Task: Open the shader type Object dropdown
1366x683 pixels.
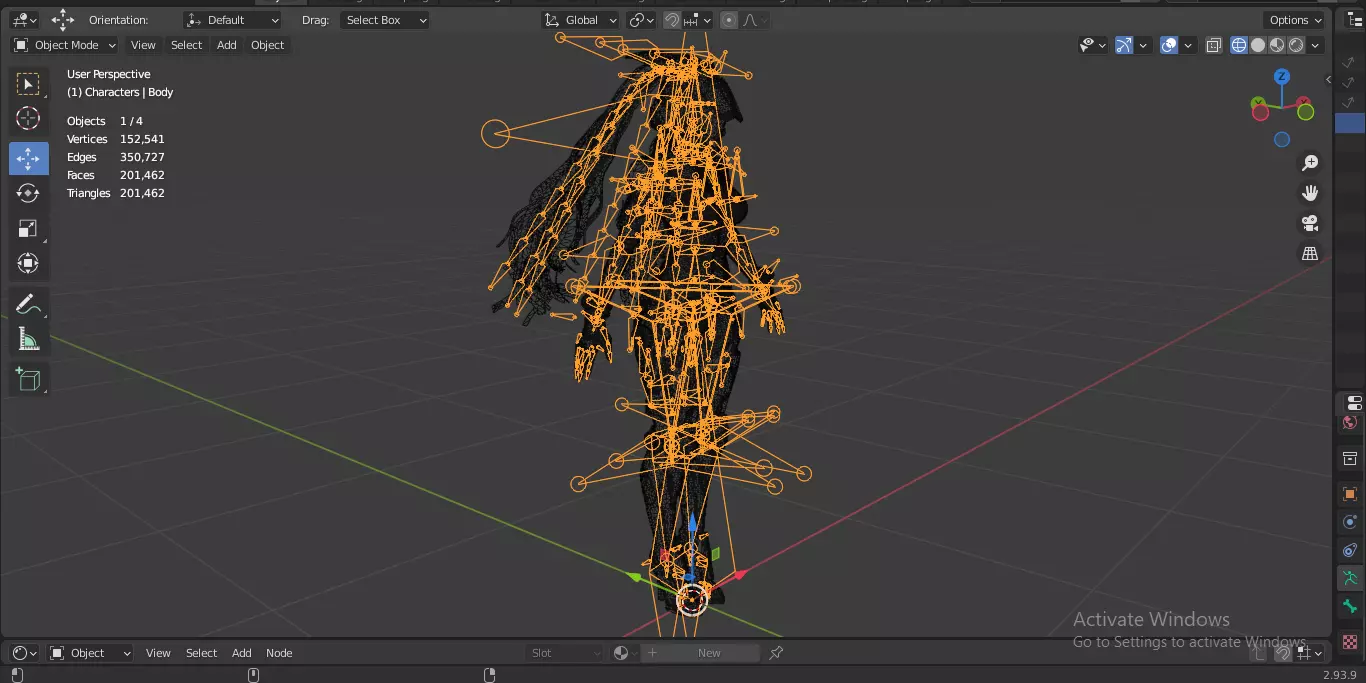Action: click(90, 653)
